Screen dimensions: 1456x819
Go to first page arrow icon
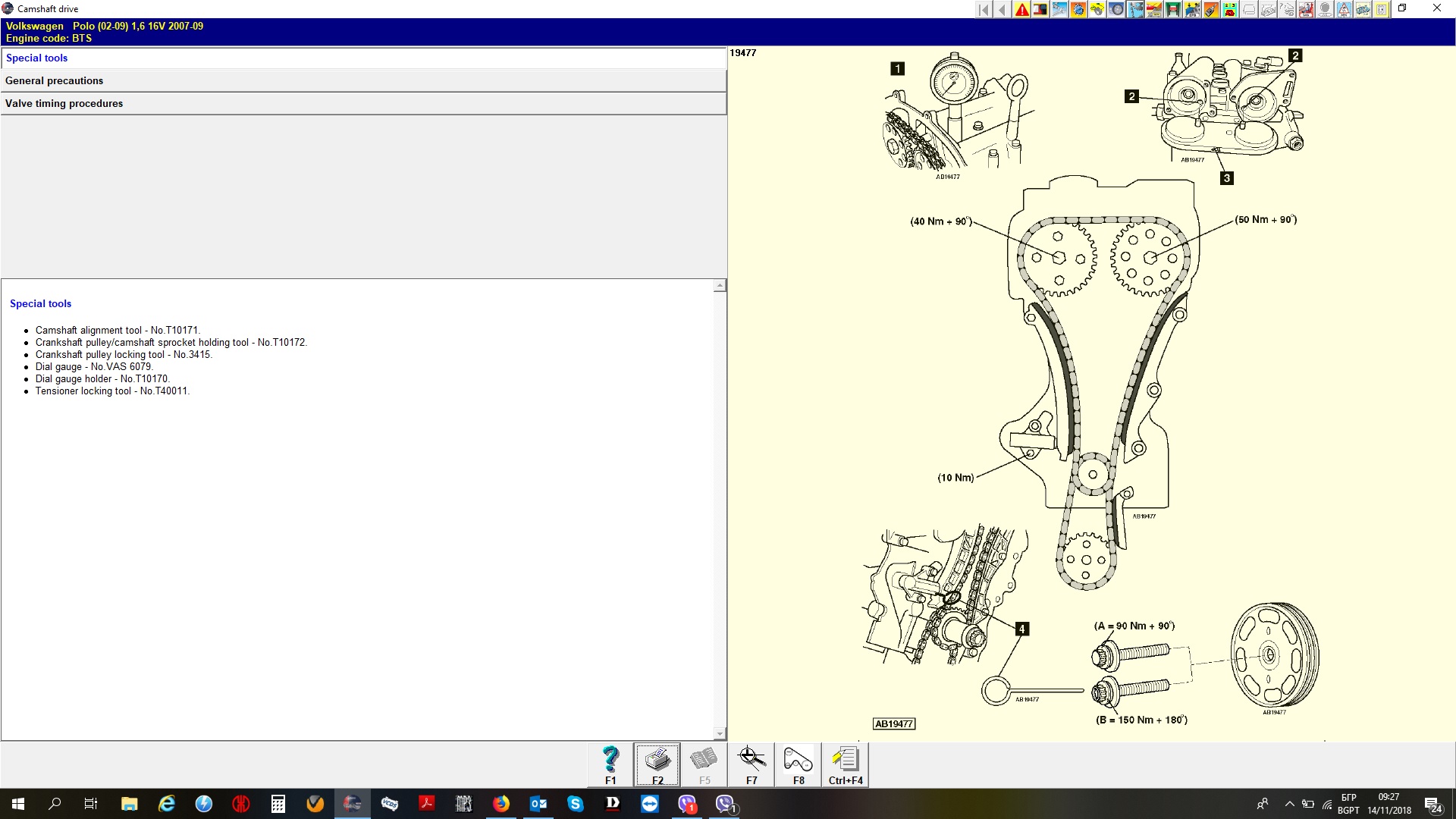point(984,9)
